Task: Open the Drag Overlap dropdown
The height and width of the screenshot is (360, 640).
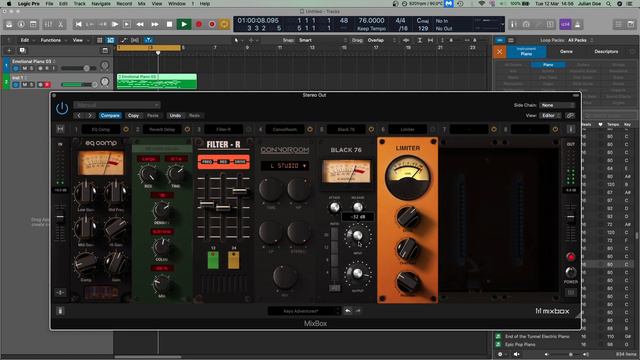Action: 378,40
